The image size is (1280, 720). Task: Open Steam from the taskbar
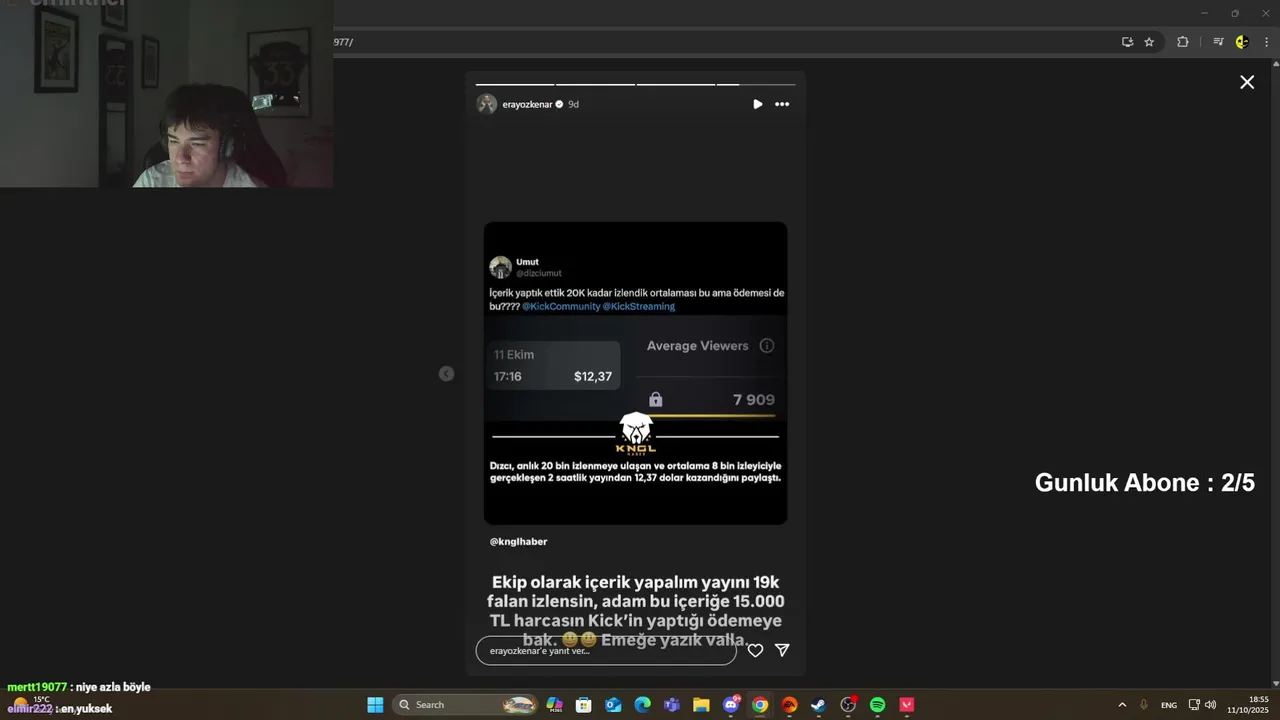(x=818, y=705)
